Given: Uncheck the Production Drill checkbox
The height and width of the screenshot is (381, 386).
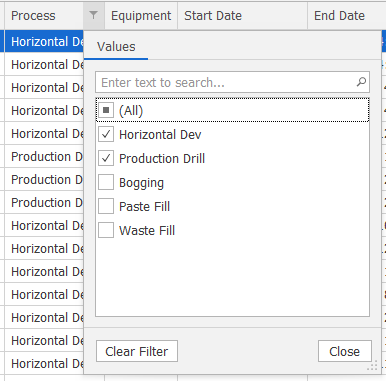Looking at the screenshot, I should (106, 158).
